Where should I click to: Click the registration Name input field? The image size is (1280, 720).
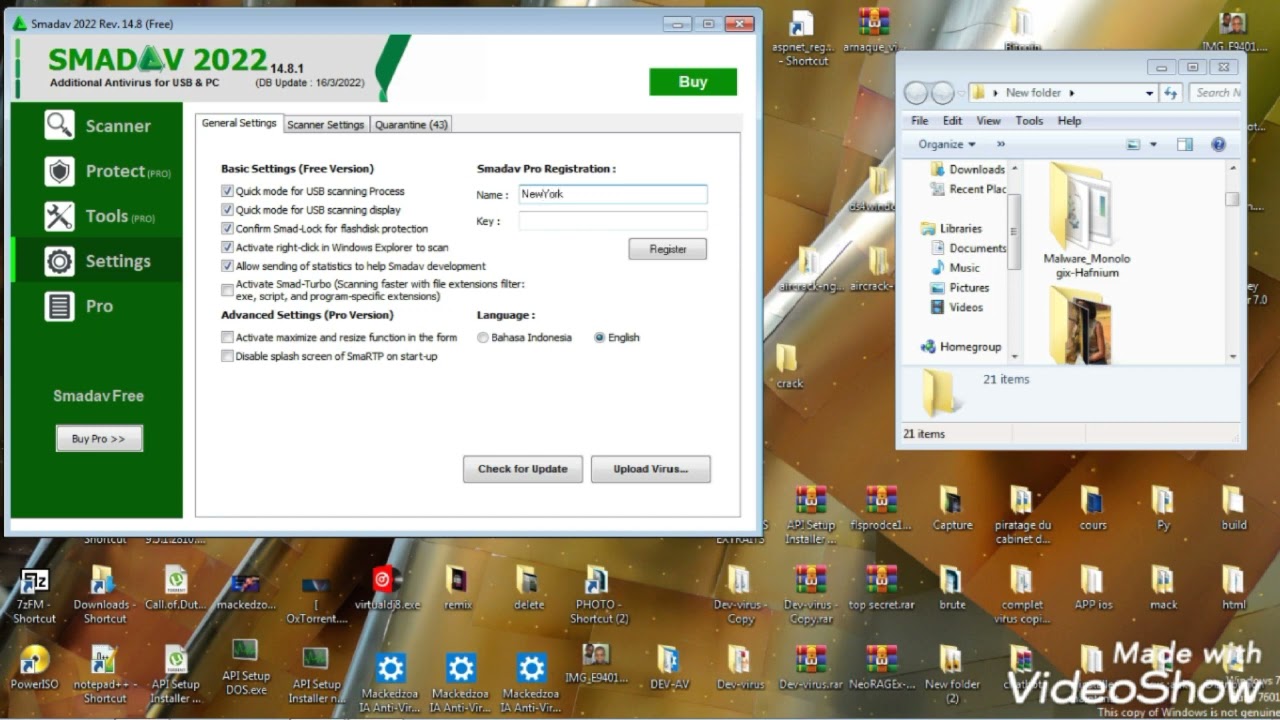(x=612, y=194)
